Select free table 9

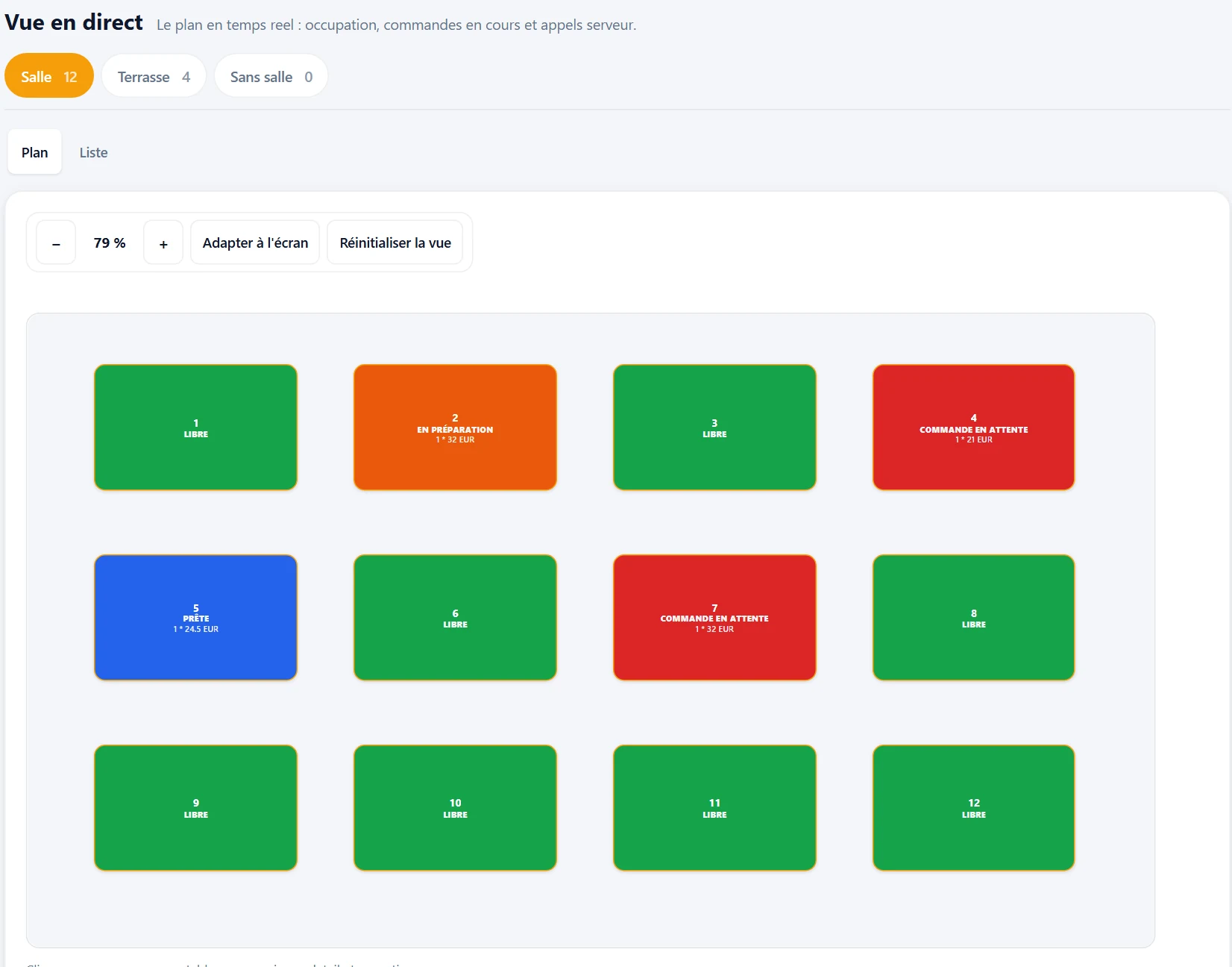(x=196, y=808)
